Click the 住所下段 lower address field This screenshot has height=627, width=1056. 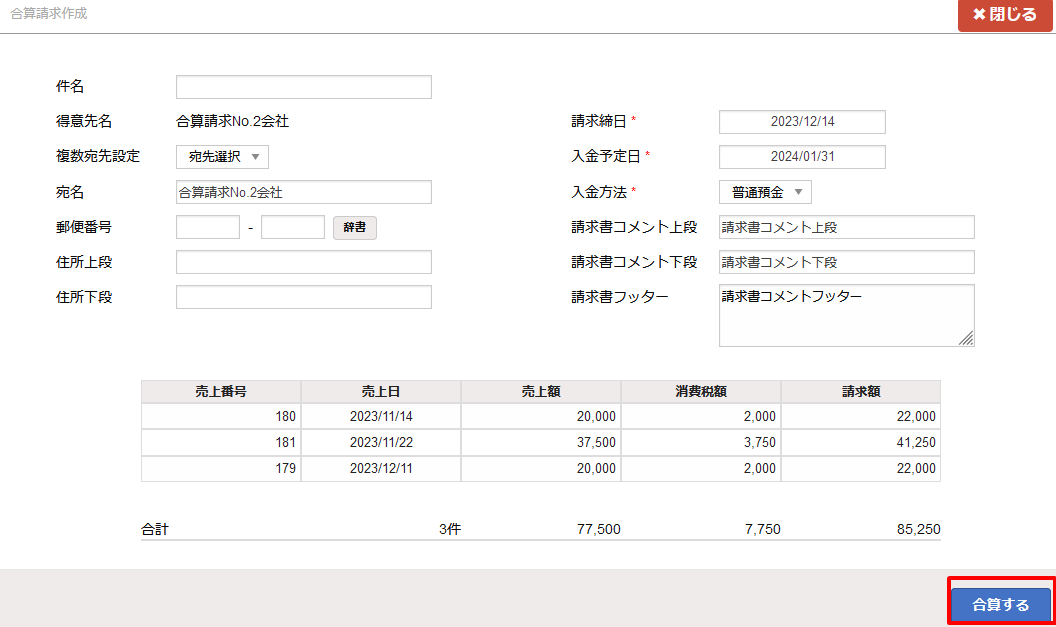tap(303, 296)
